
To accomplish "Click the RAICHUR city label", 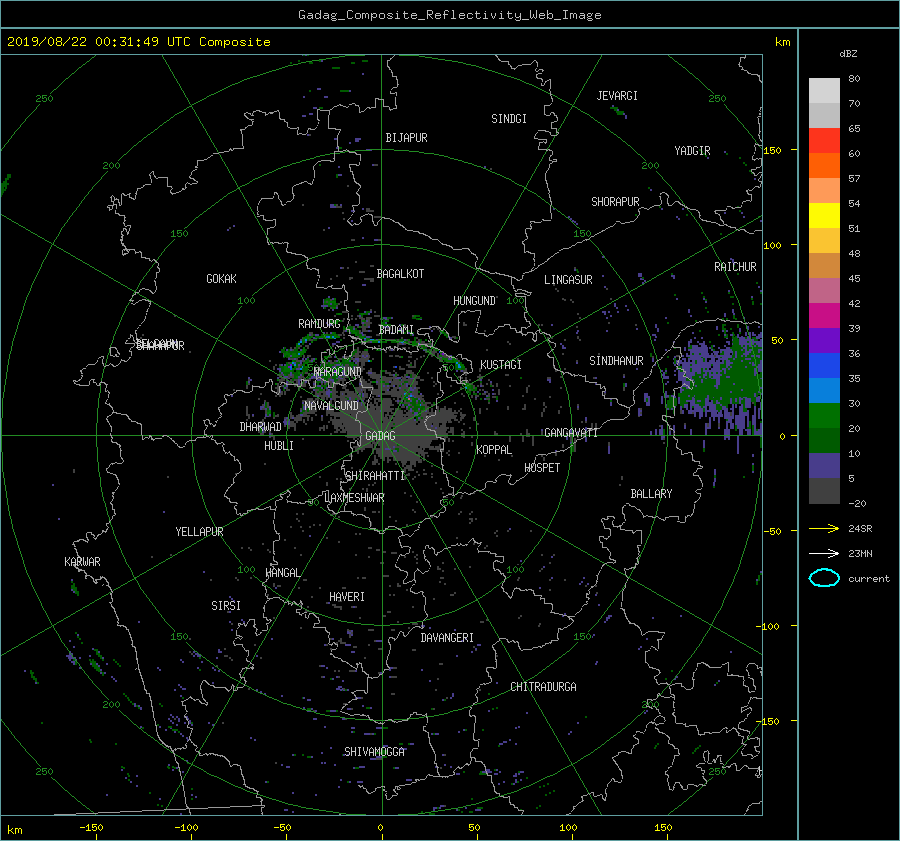I will 735,267.
